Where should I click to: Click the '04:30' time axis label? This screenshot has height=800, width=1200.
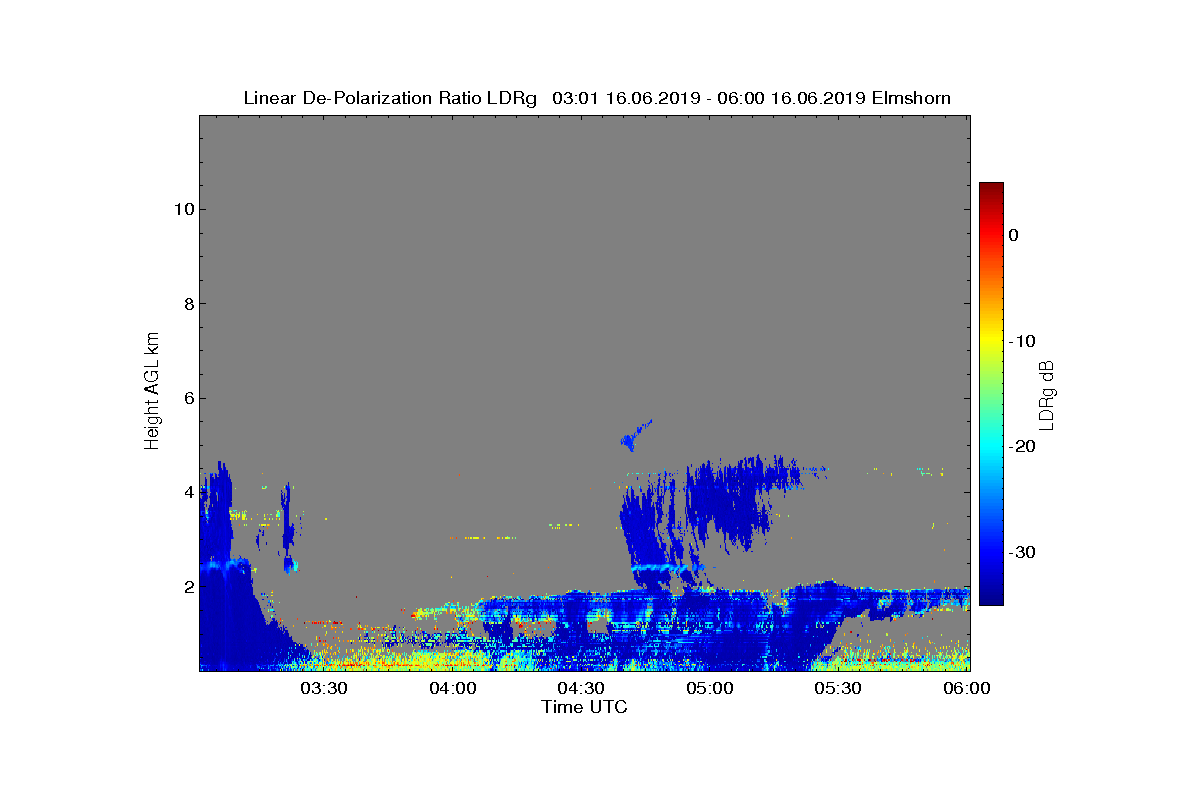click(581, 688)
